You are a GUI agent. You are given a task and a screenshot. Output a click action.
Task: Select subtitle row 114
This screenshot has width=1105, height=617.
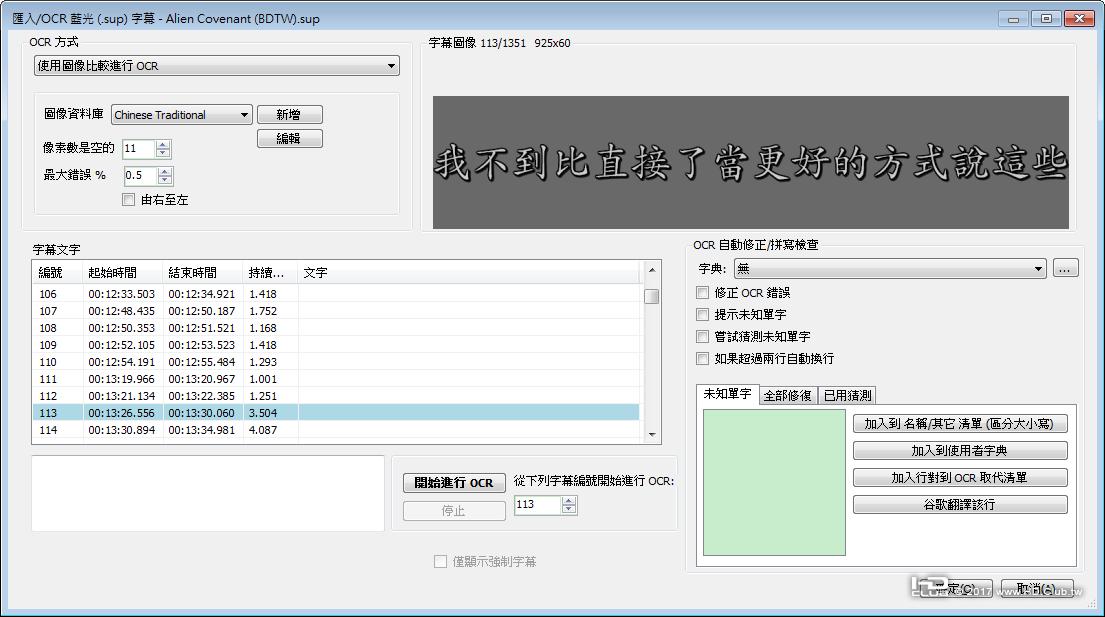click(x=336, y=430)
